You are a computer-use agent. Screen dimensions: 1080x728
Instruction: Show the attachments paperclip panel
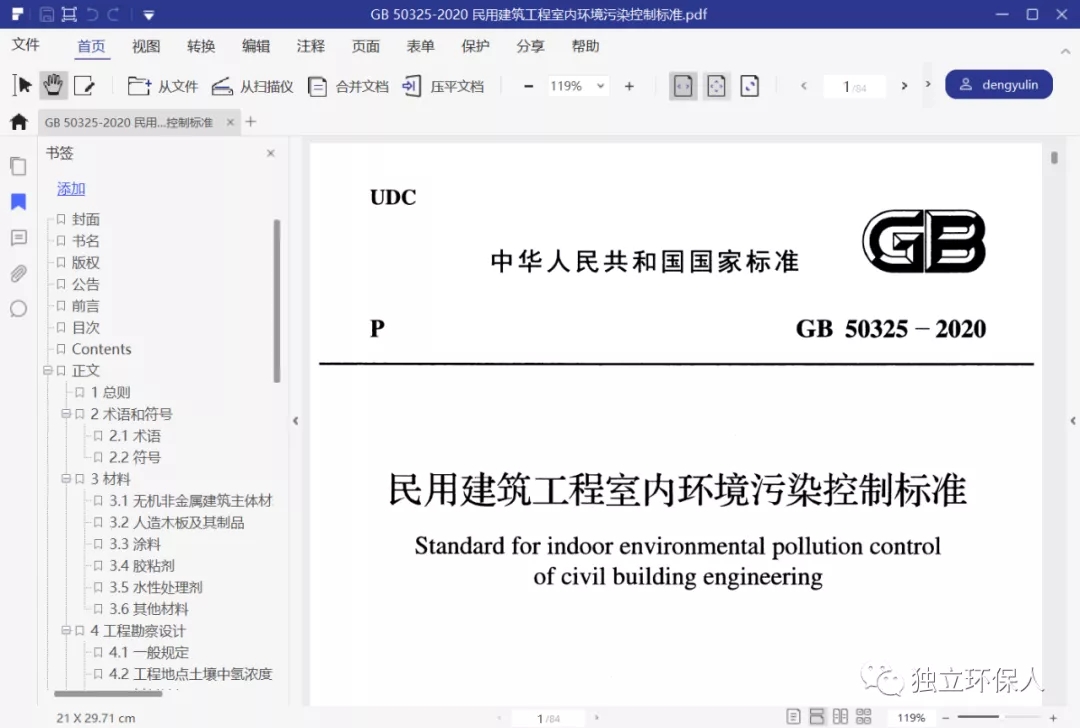click(x=18, y=273)
